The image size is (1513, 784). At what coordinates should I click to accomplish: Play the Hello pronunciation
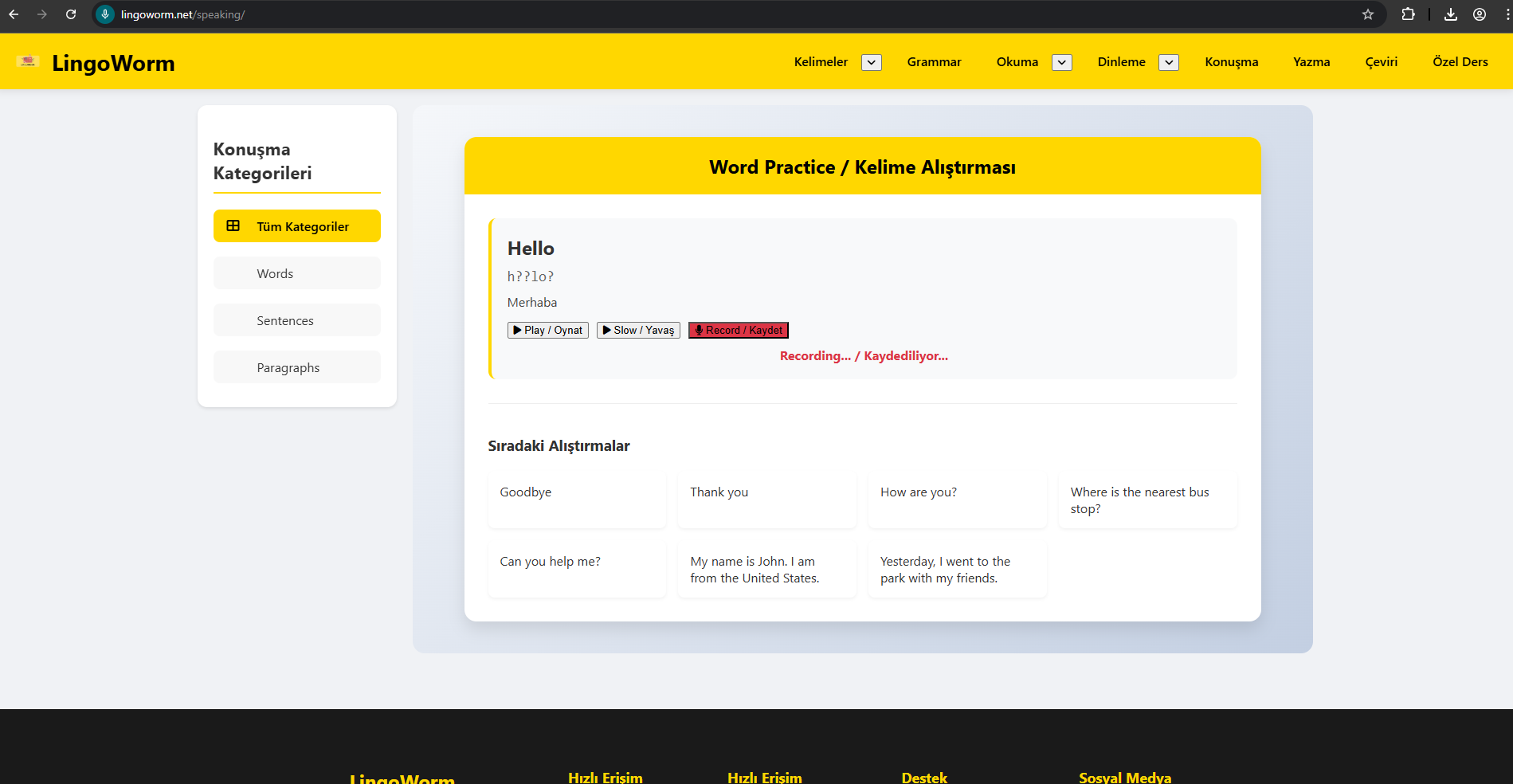[547, 330]
